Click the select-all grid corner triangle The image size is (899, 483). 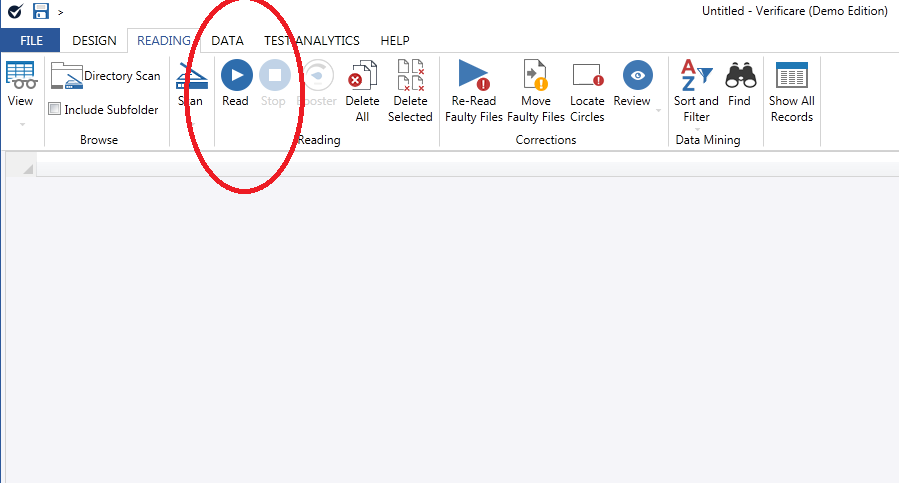click(28, 169)
